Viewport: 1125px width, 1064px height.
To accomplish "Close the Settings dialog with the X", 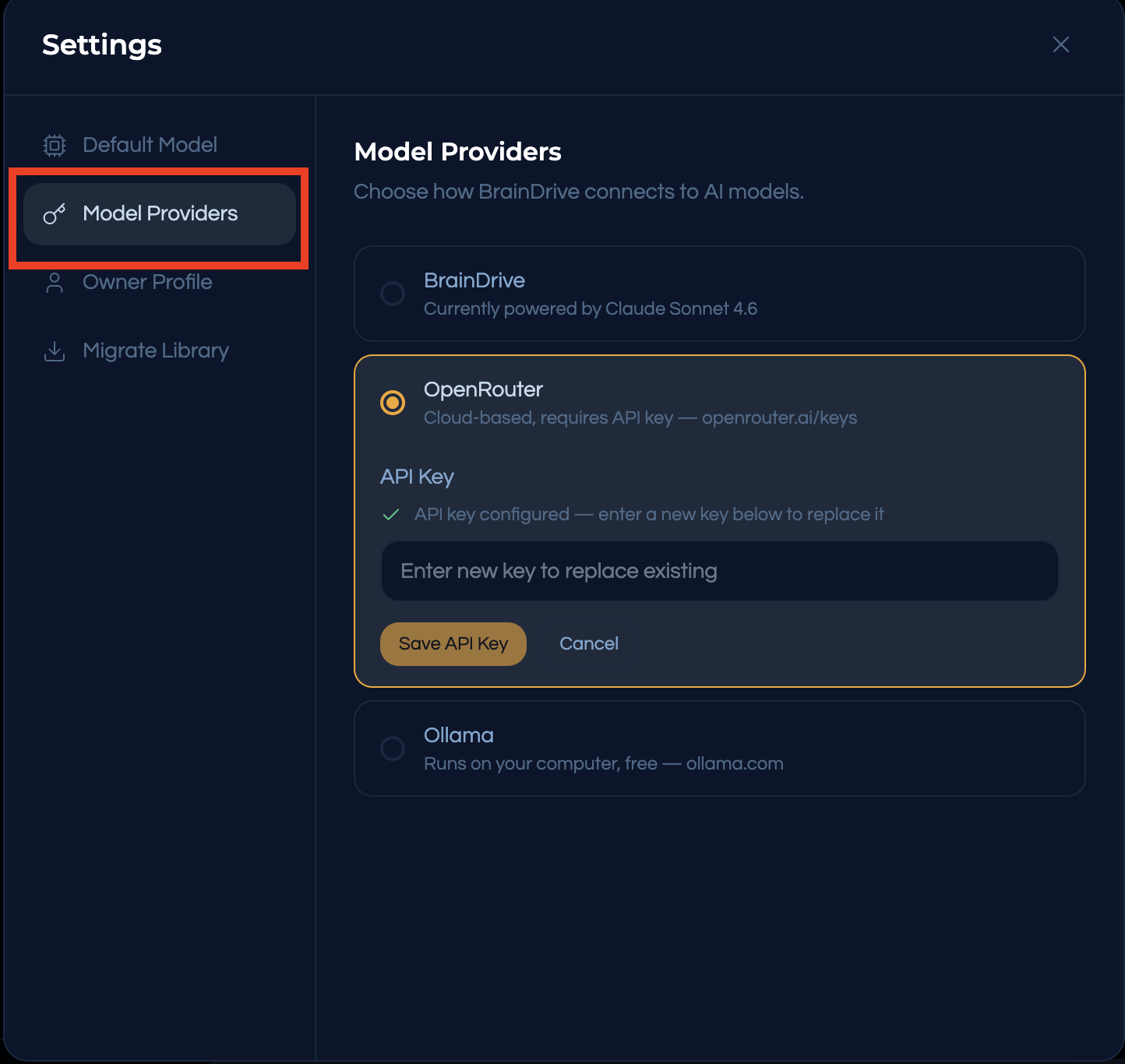I will pyautogui.click(x=1060, y=45).
